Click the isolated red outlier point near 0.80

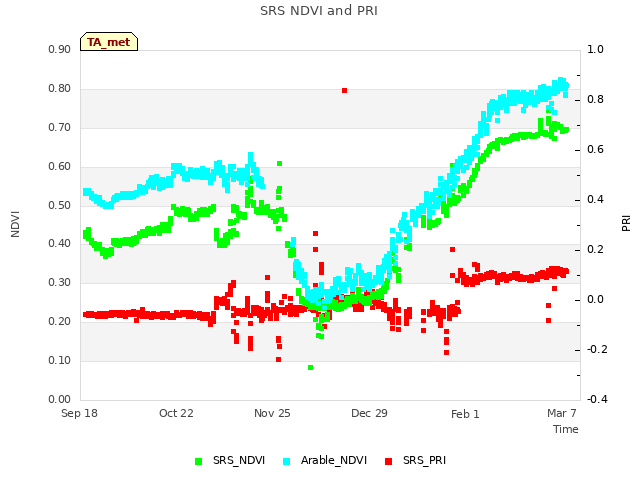click(344, 91)
